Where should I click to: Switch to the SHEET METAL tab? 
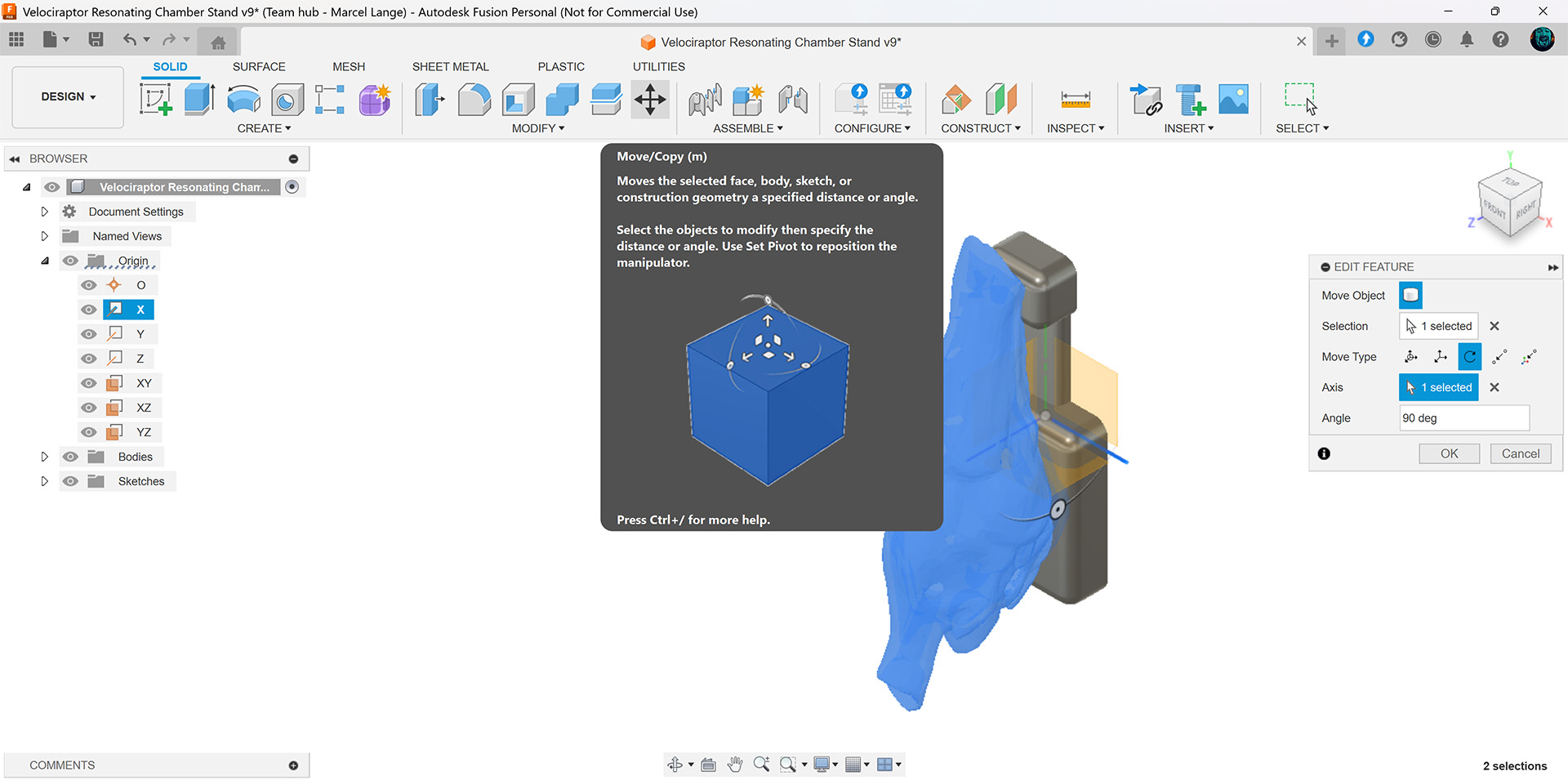point(450,67)
